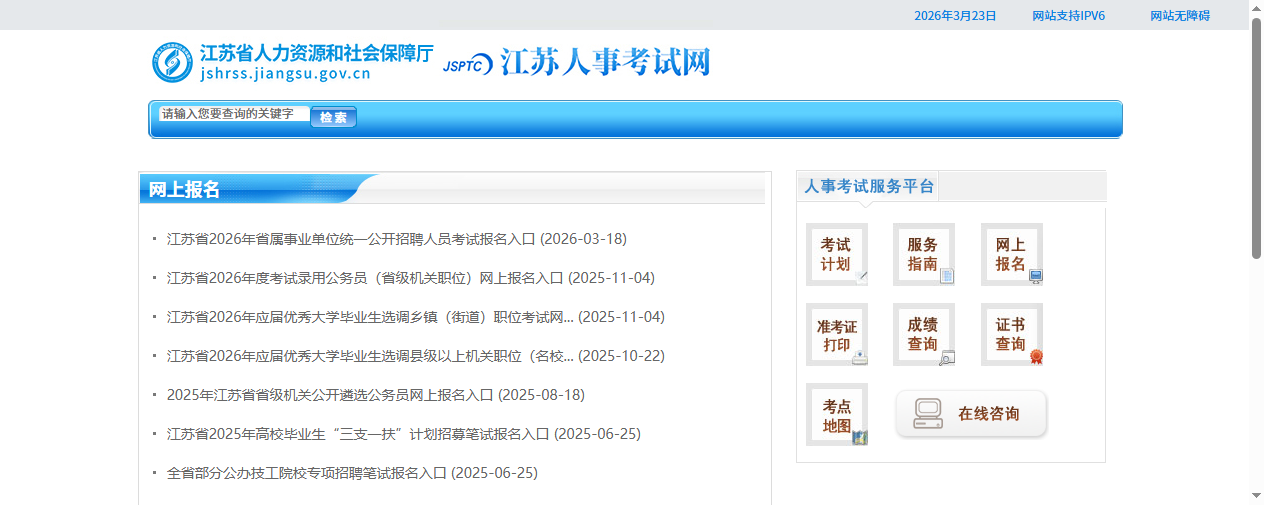Open the 证书查询 certificate query tile
Viewport: 1264px width, 505px height.
[1012, 334]
